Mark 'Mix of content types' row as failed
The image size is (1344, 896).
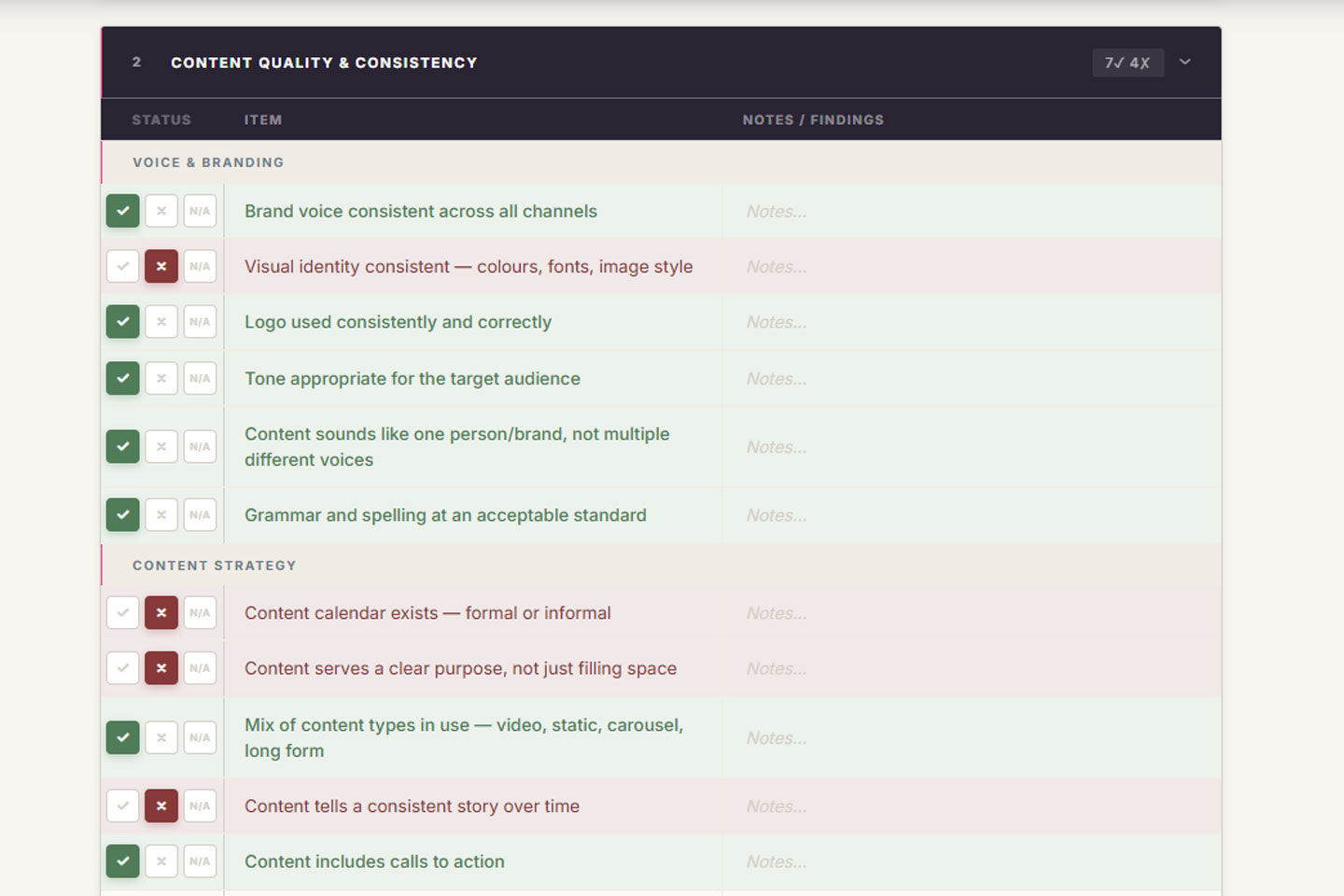[x=161, y=737]
